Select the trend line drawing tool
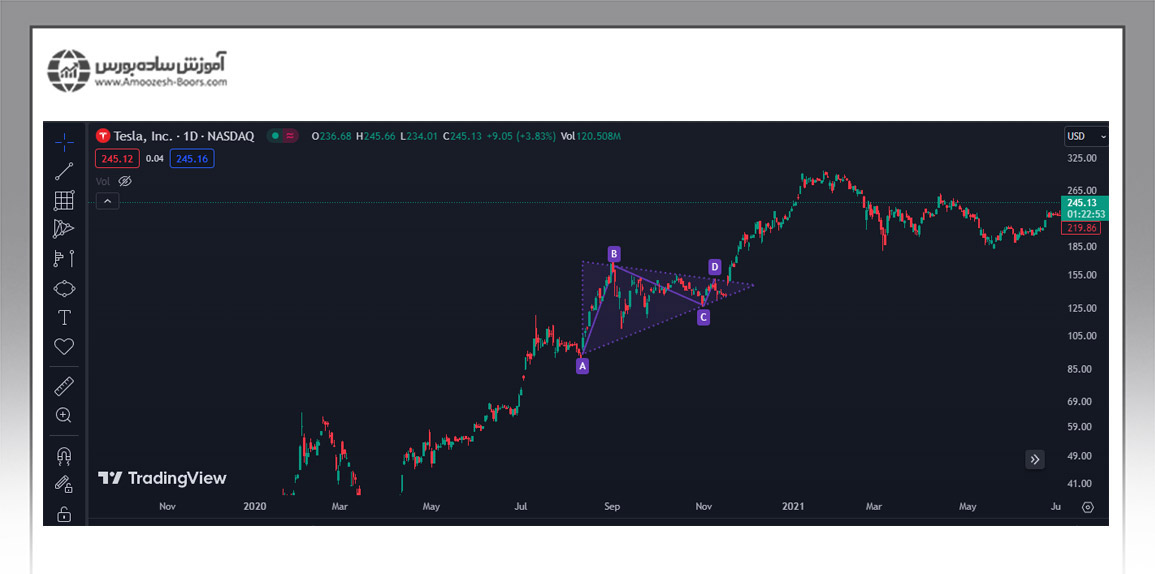 click(64, 171)
